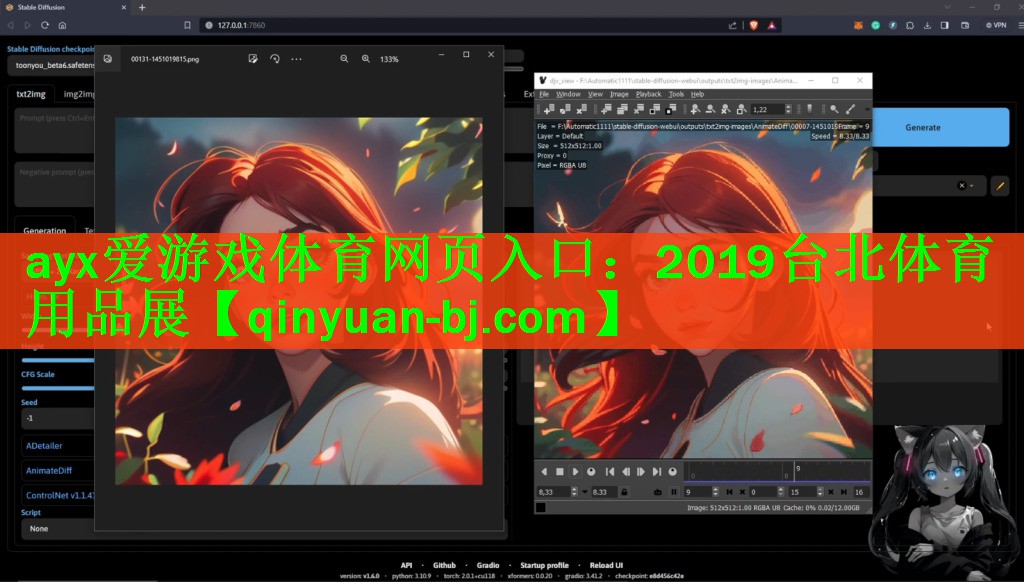The image size is (1024, 582).
Task: Click zoom value field showing 1,22
Action: pyautogui.click(x=768, y=109)
